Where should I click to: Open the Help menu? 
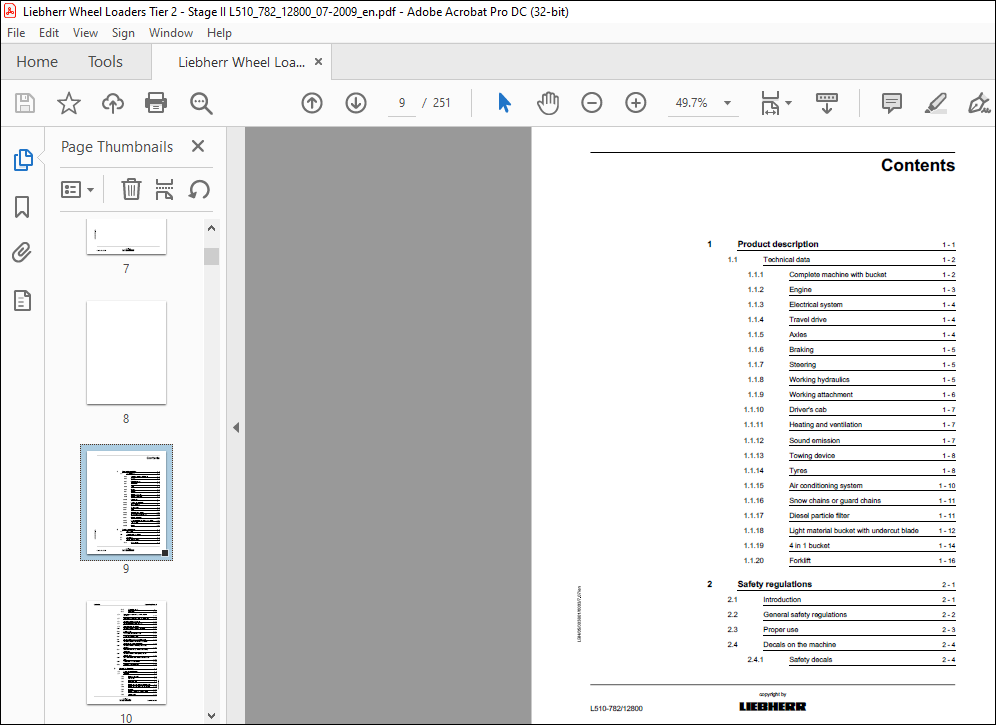pos(219,33)
